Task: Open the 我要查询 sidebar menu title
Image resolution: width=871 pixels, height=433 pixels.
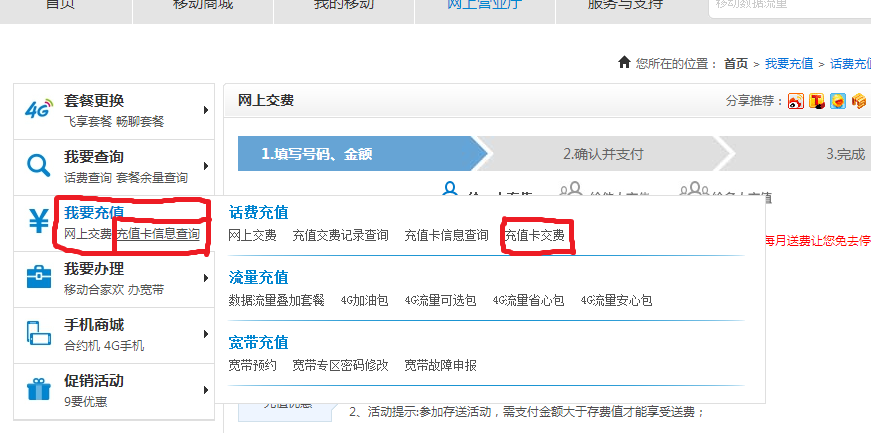Action: [x=94, y=157]
